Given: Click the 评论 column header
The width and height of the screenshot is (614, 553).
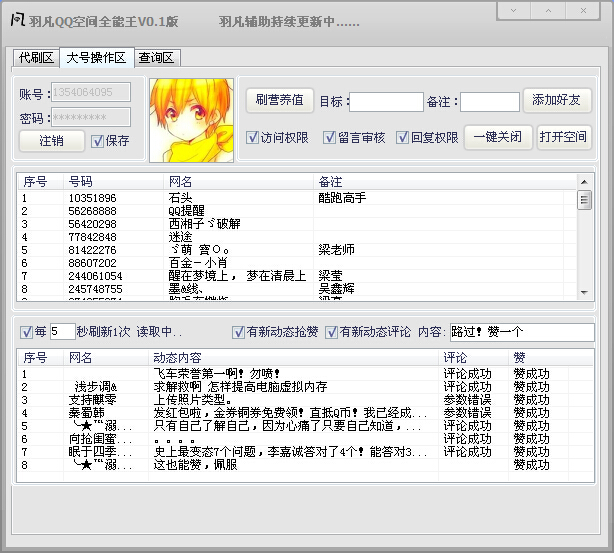Looking at the screenshot, I should (473, 358).
